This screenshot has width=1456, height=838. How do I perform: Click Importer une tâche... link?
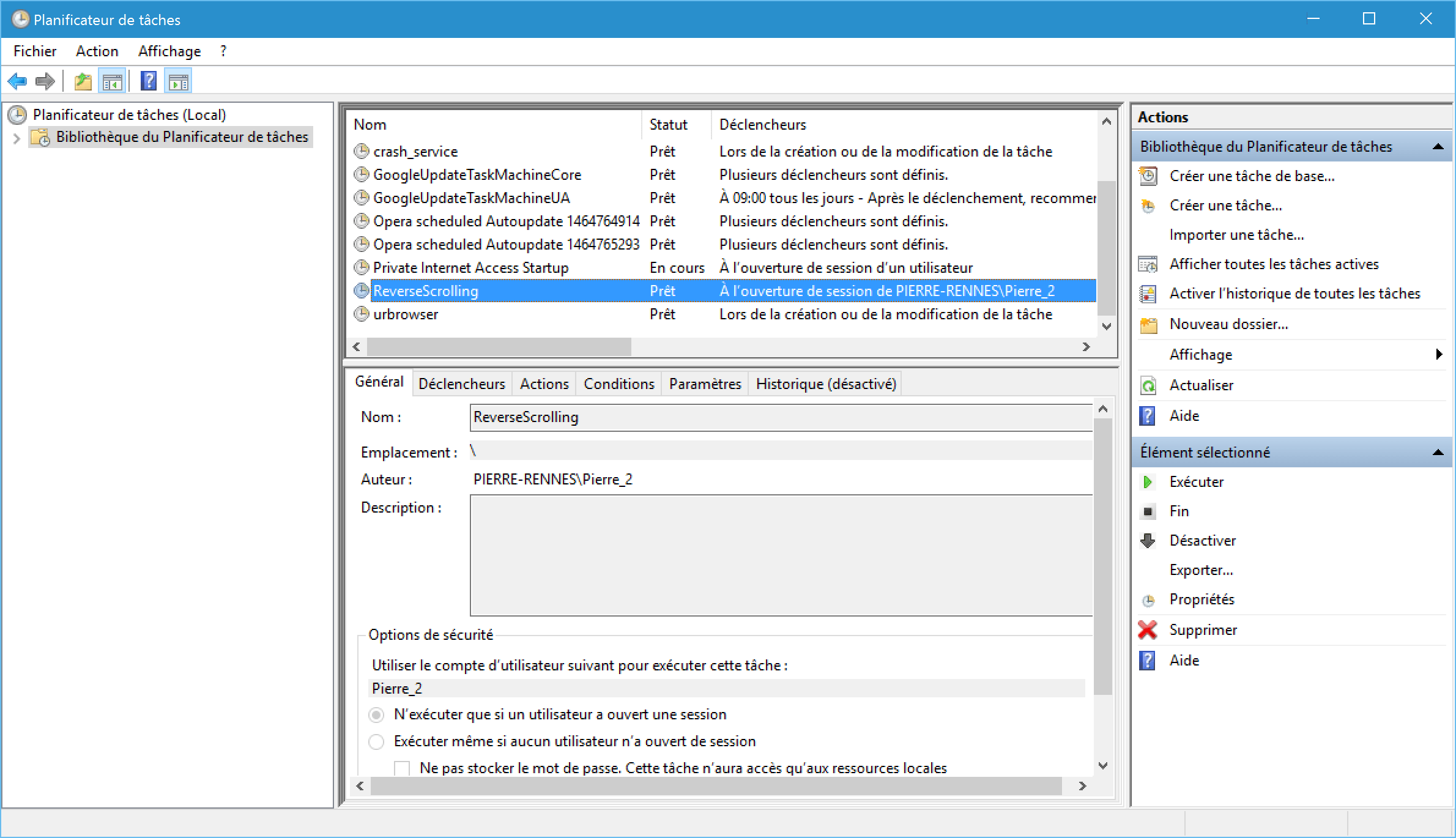point(1236,235)
